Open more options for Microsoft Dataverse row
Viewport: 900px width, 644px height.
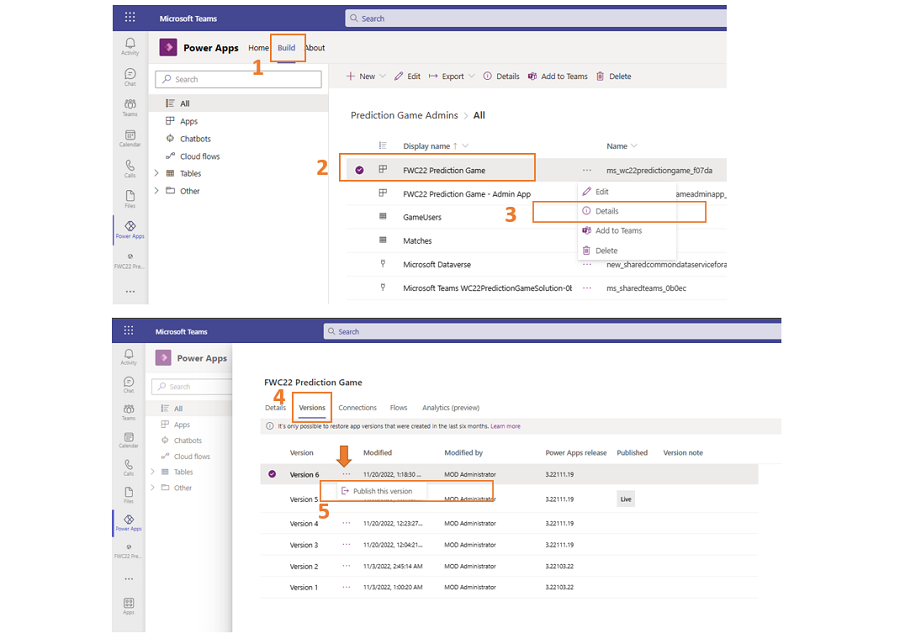coord(587,265)
